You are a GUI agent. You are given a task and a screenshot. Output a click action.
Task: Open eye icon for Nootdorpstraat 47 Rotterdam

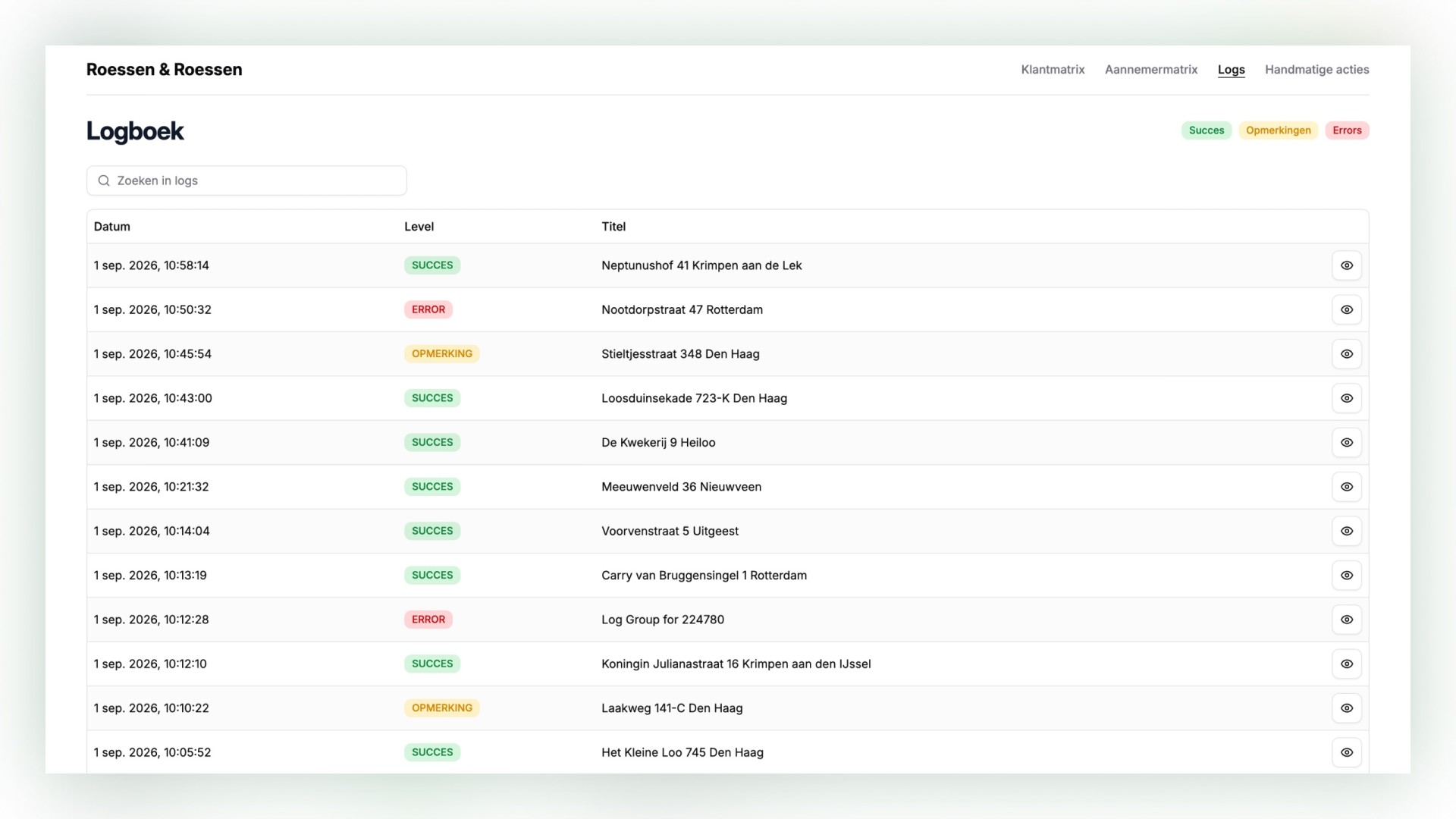(1347, 309)
